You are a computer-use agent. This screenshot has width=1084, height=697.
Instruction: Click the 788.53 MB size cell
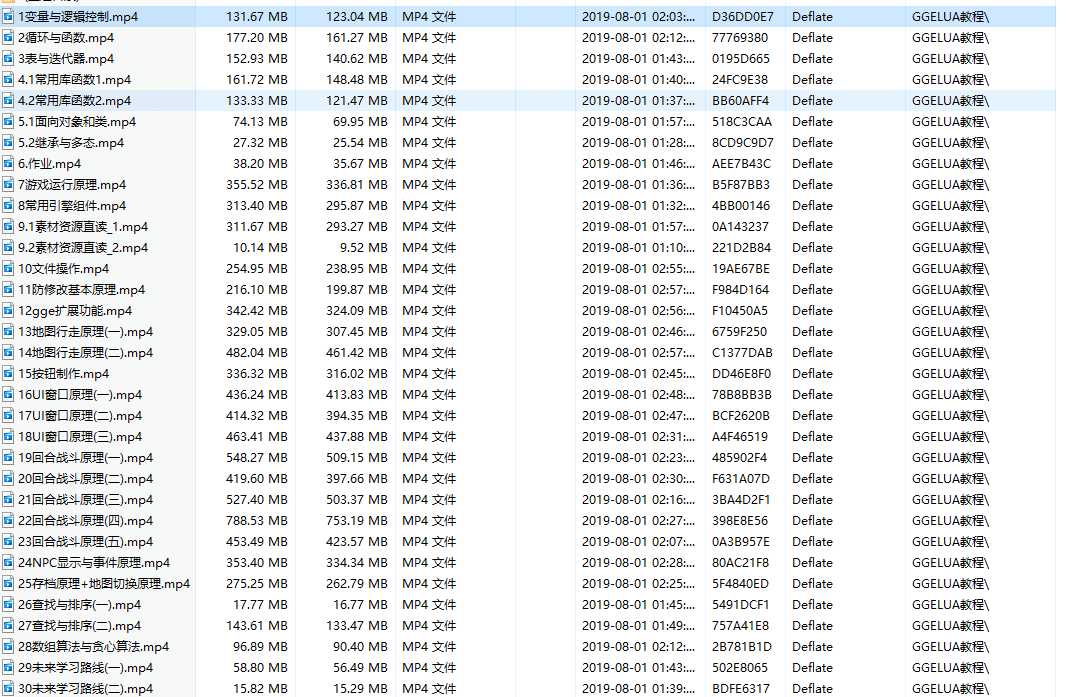point(257,520)
